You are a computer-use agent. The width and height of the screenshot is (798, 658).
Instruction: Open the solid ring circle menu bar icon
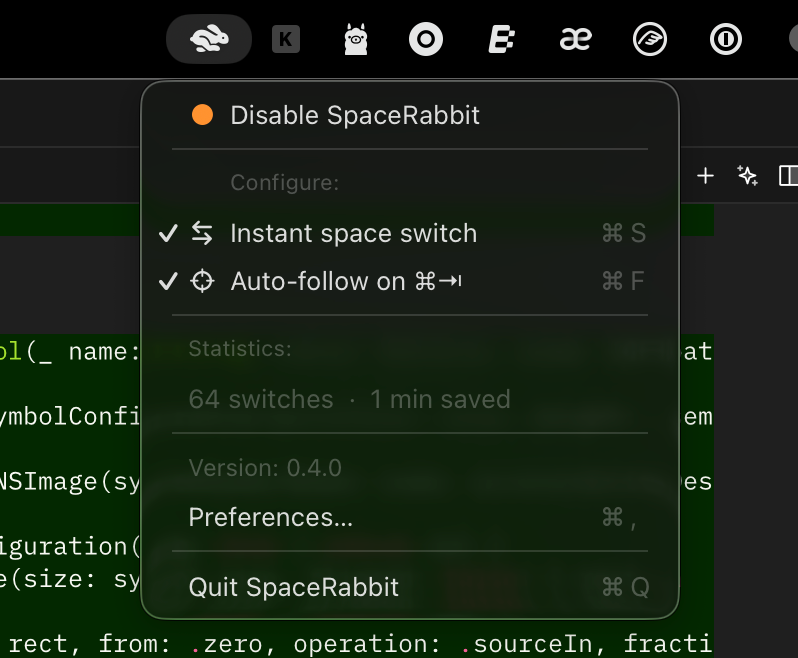tap(426, 40)
